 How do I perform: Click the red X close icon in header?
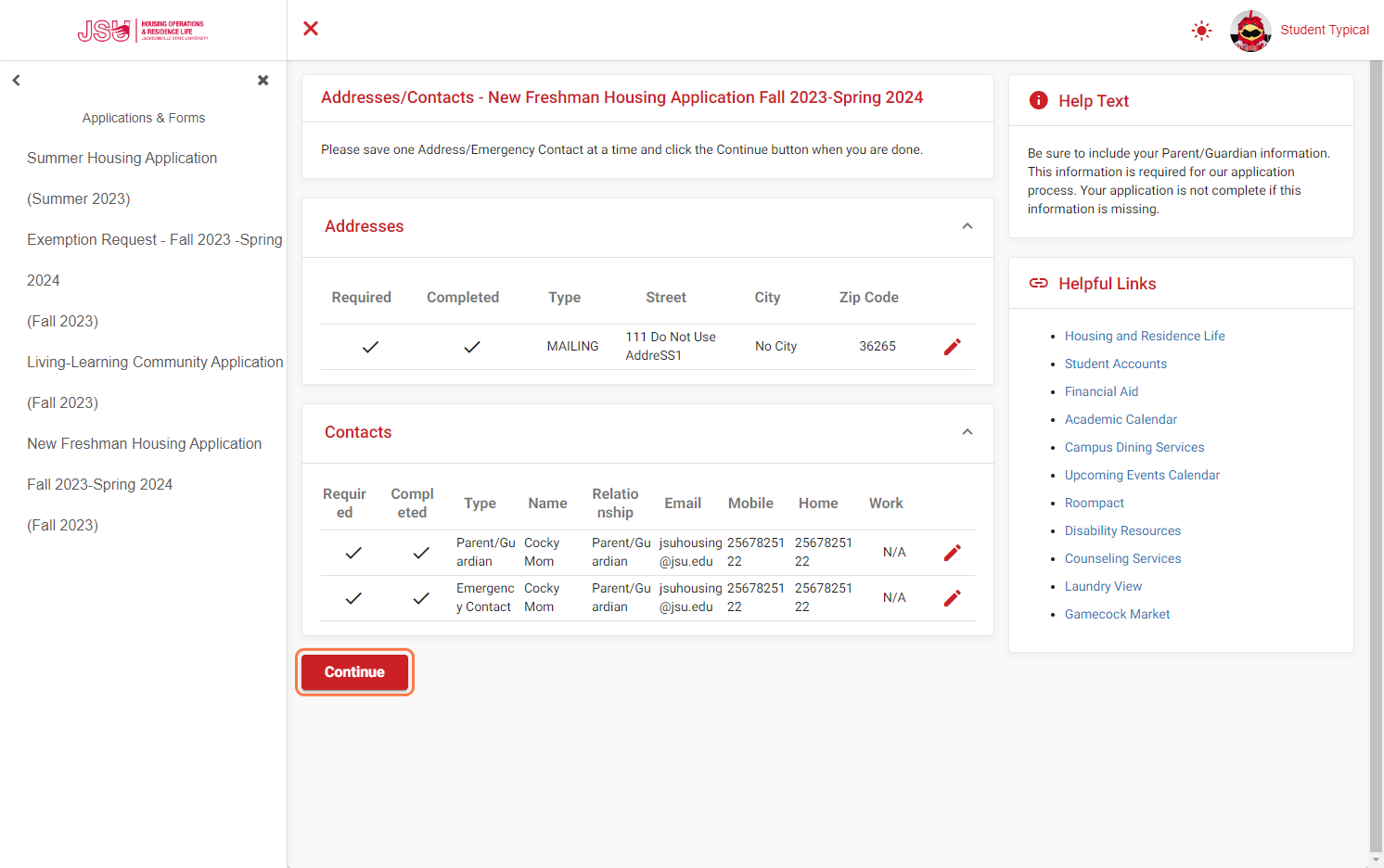[x=311, y=29]
